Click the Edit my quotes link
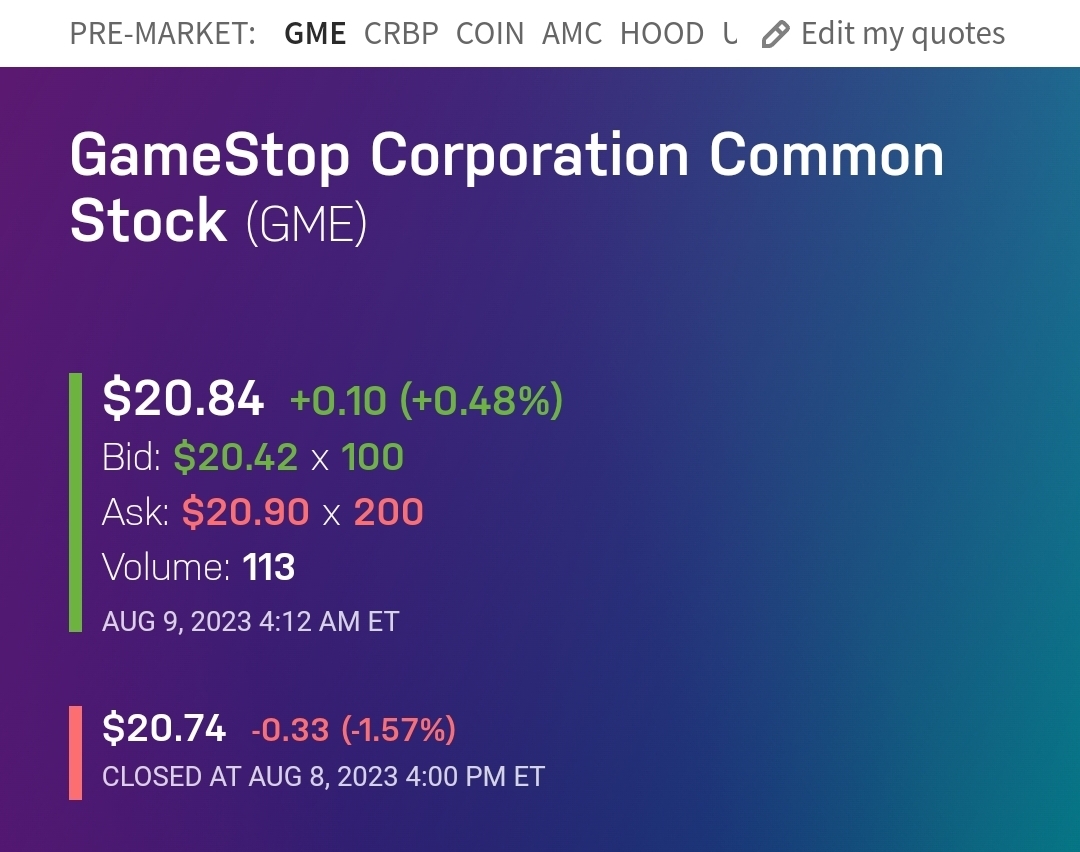Screen dimensions: 1080x852 coord(902,34)
